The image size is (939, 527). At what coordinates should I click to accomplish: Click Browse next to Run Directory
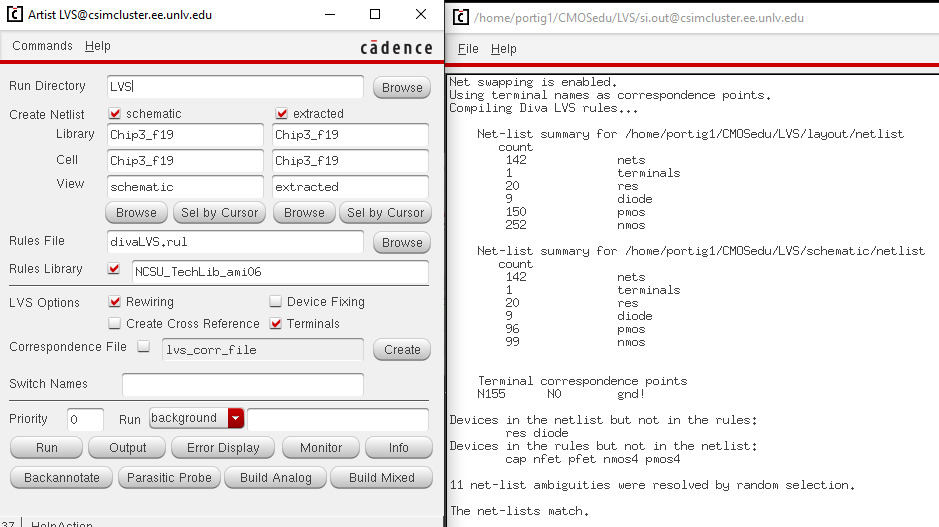click(x=402, y=88)
